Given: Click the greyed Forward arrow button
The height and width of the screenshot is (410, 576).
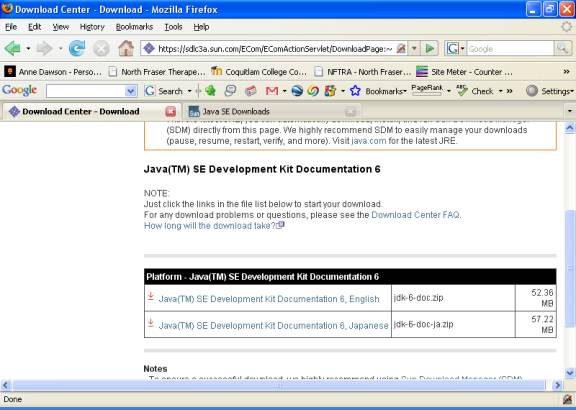Looking at the screenshot, I should (44, 48).
